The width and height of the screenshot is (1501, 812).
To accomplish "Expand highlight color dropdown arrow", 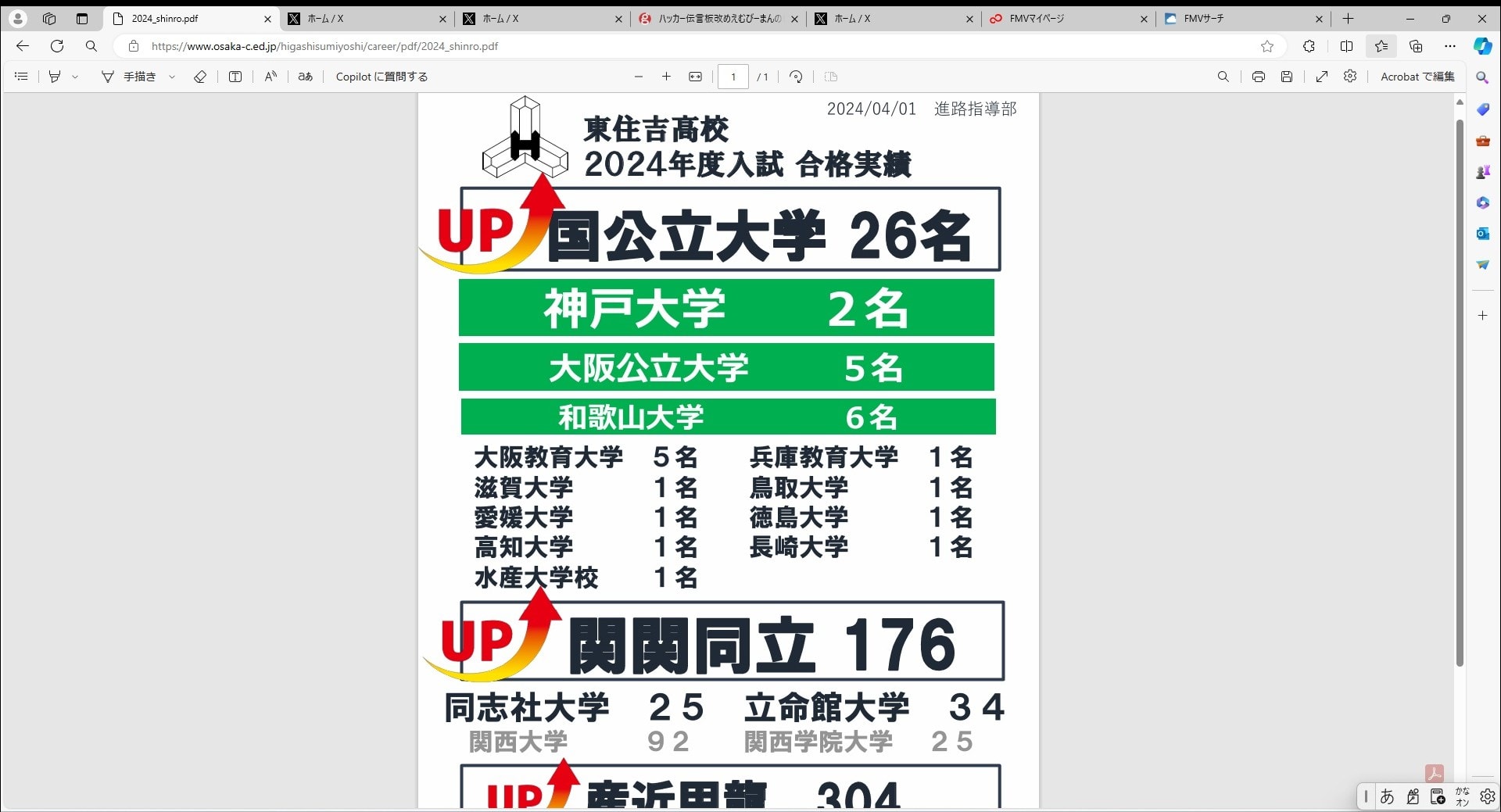I will [x=75, y=77].
